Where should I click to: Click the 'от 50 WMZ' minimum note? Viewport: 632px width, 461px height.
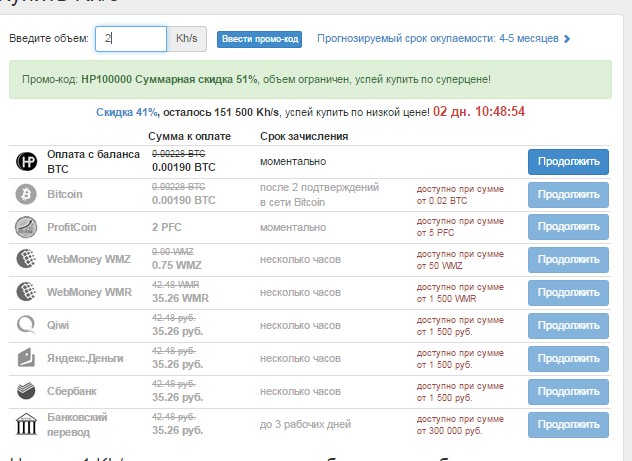439,266
